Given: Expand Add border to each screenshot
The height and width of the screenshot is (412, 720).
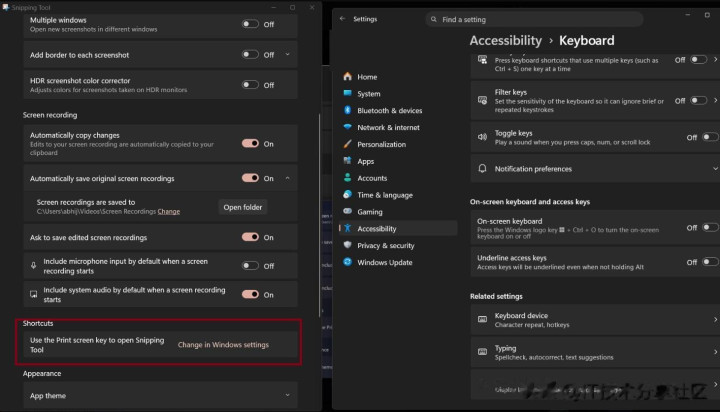Looking at the screenshot, I should tap(288, 54).
